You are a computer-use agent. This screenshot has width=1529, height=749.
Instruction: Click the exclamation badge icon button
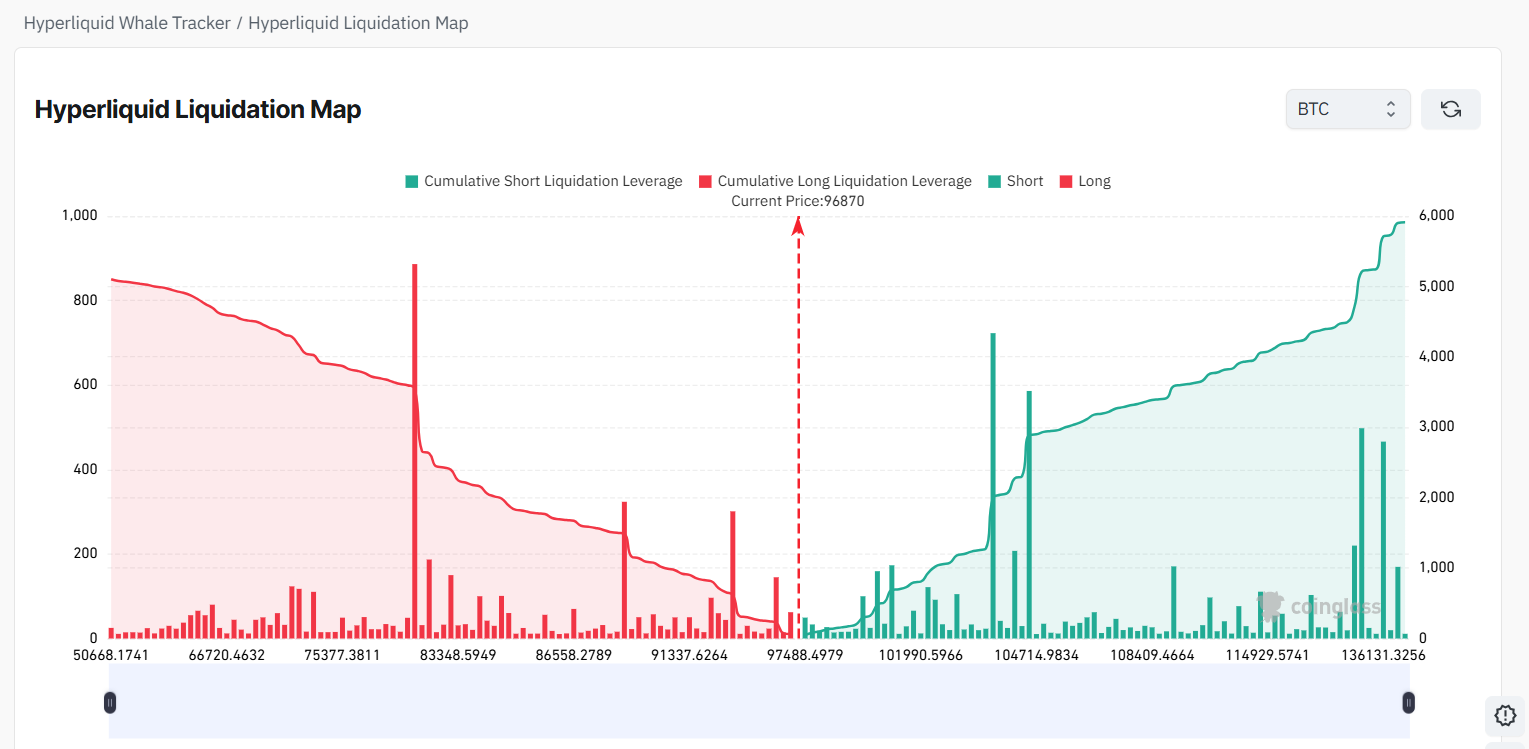point(1505,715)
